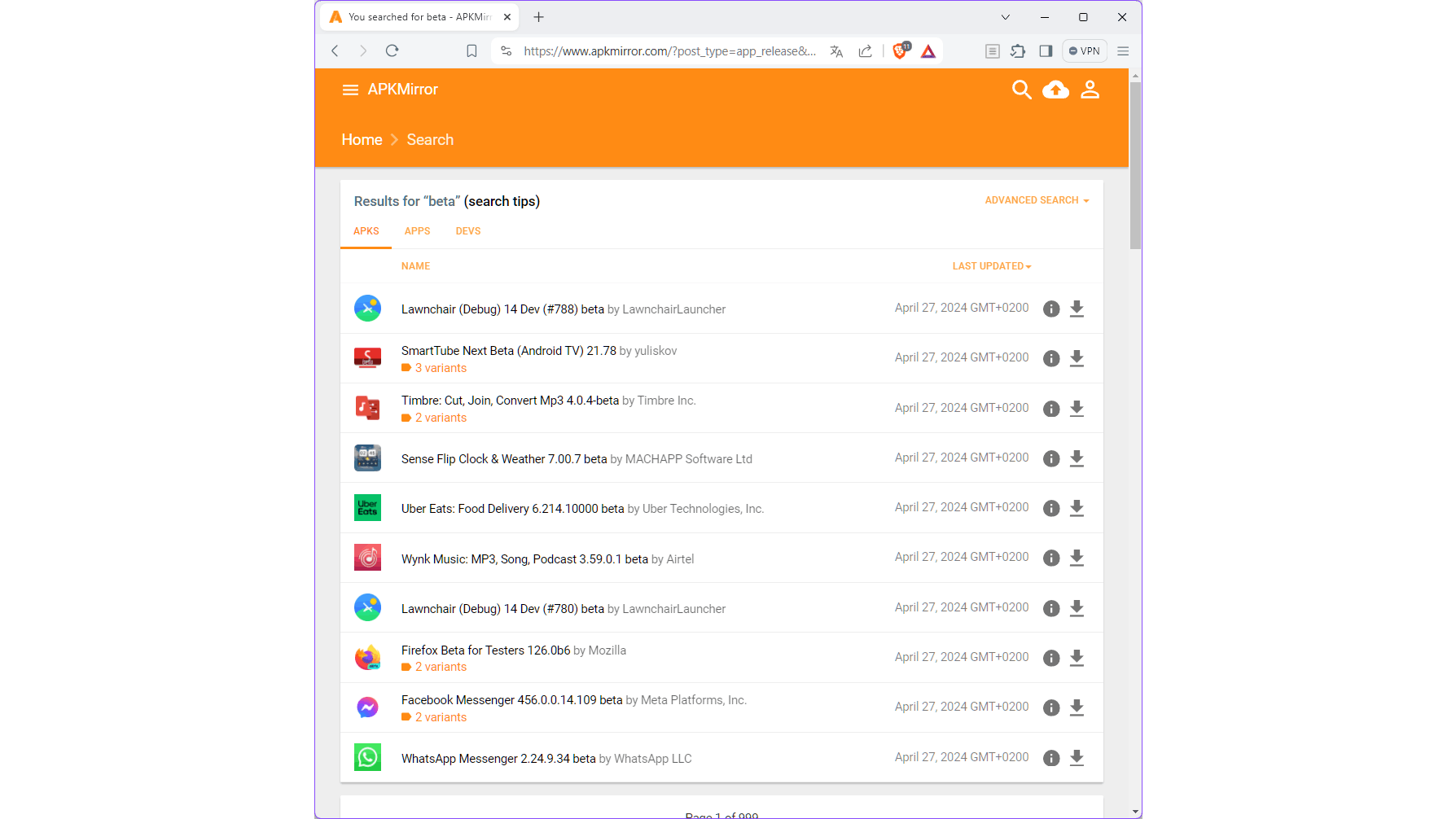Close the APKMirror browser tab
Viewport: 1456px width, 819px height.
coord(507,17)
